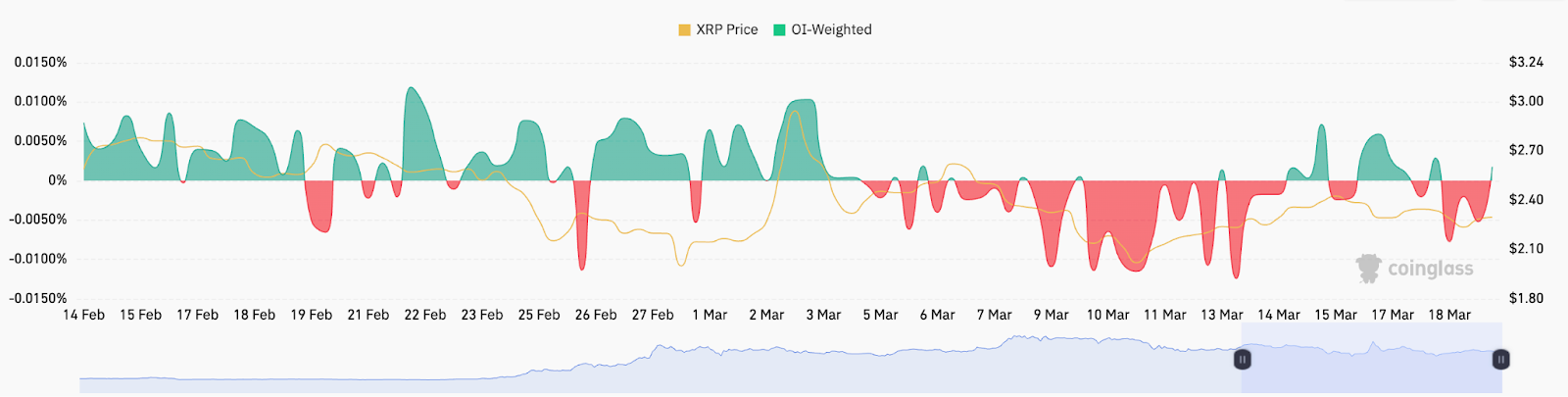The height and width of the screenshot is (397, 1568).
Task: Click the green OI-Weighted legend swatch
Action: coord(779,30)
